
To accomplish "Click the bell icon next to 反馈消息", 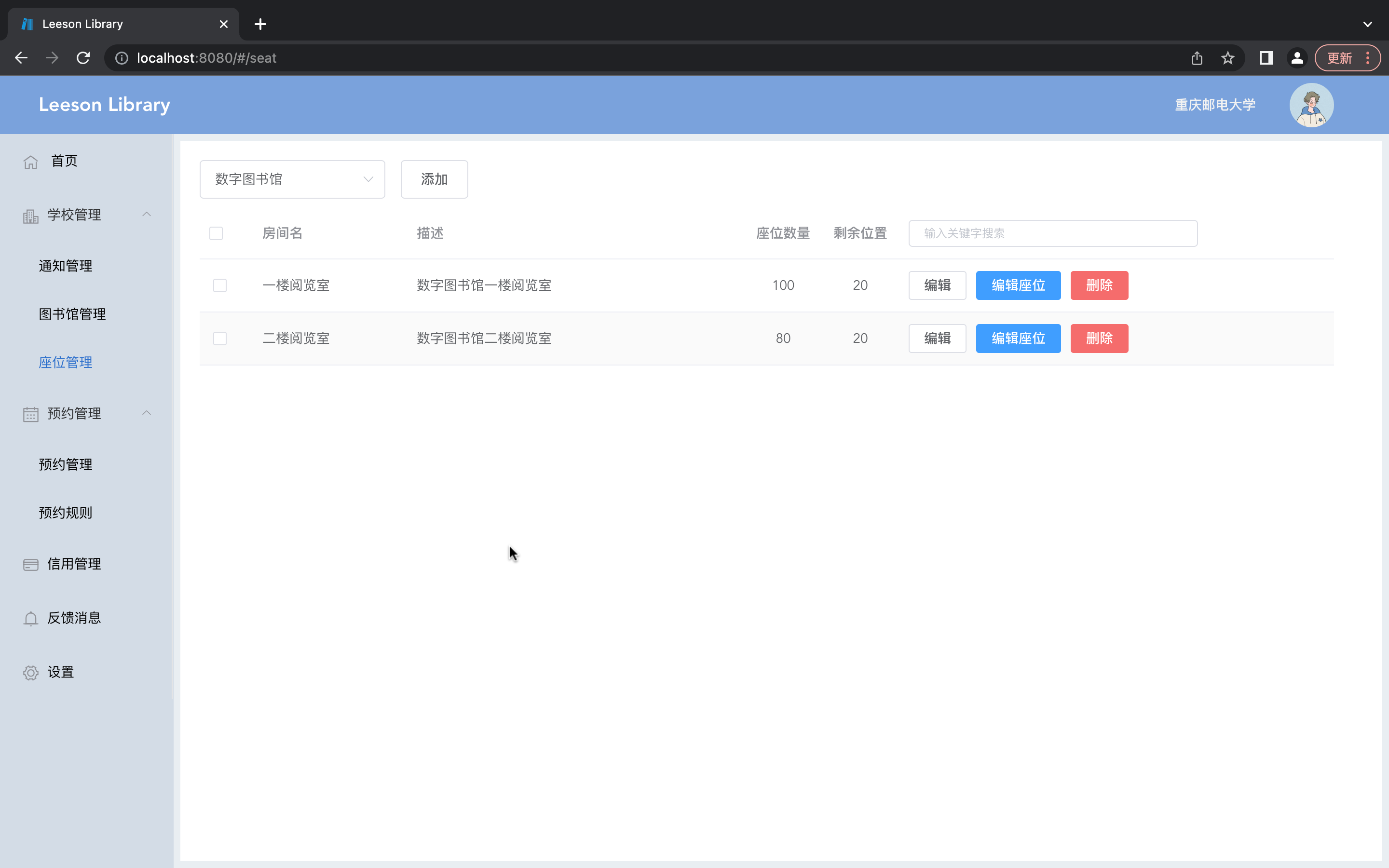I will 30,618.
